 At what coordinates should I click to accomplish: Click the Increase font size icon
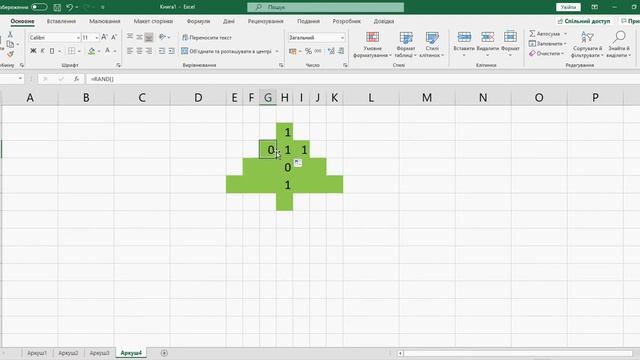(104, 37)
